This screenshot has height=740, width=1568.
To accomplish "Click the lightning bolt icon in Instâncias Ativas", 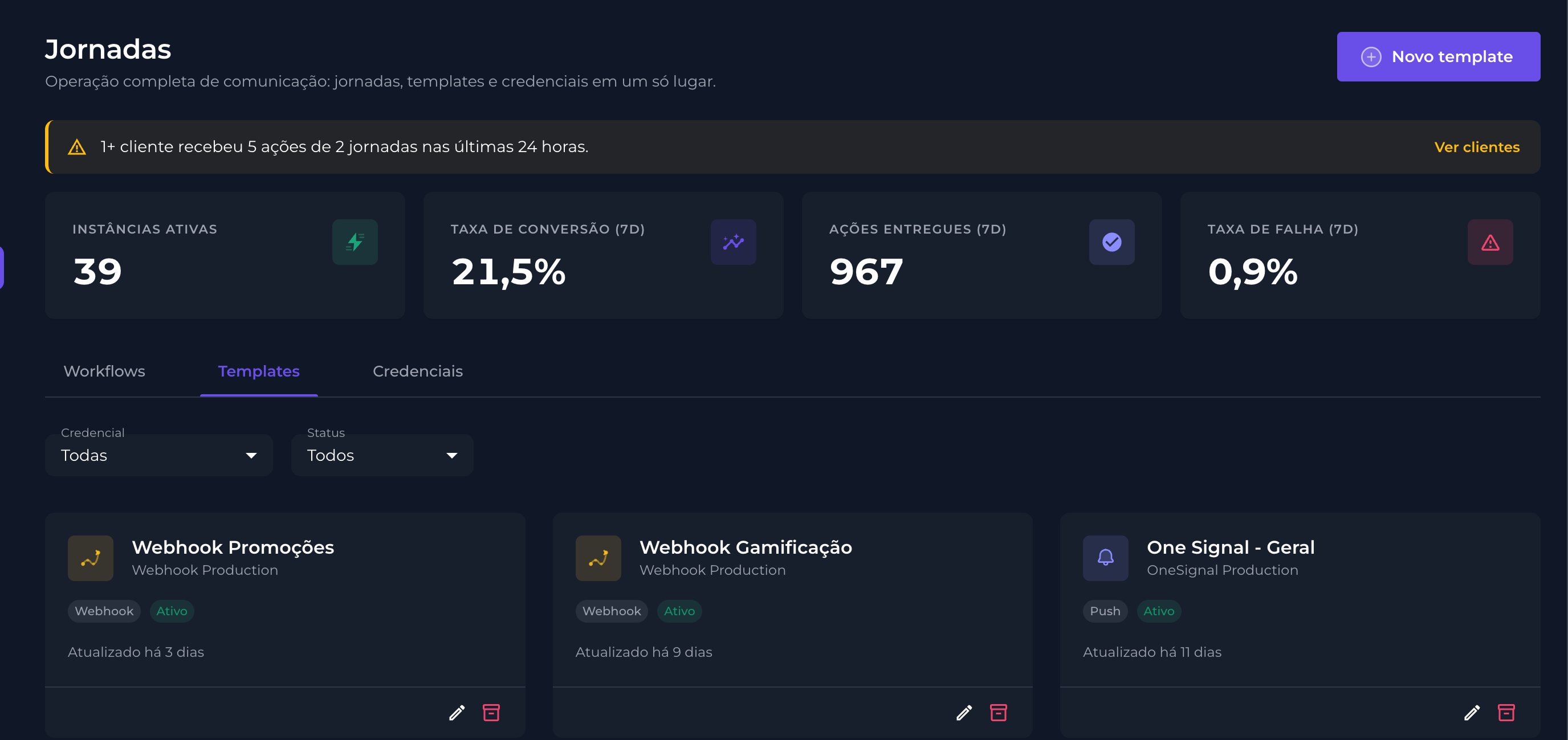I will [x=355, y=242].
